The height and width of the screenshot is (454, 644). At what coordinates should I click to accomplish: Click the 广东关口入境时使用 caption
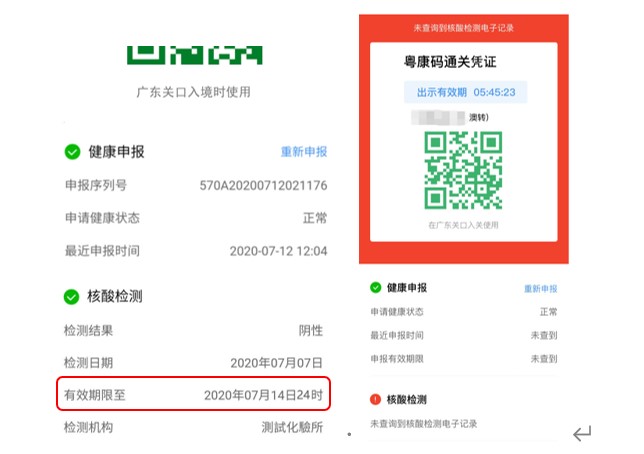pos(193,92)
